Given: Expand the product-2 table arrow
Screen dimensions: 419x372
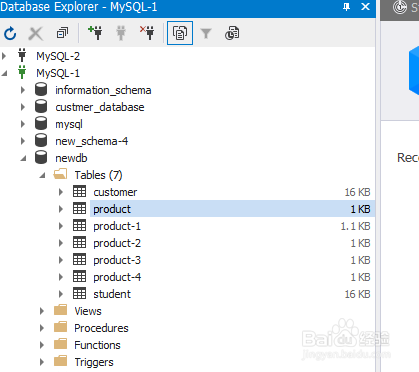Looking at the screenshot, I should point(61,243).
